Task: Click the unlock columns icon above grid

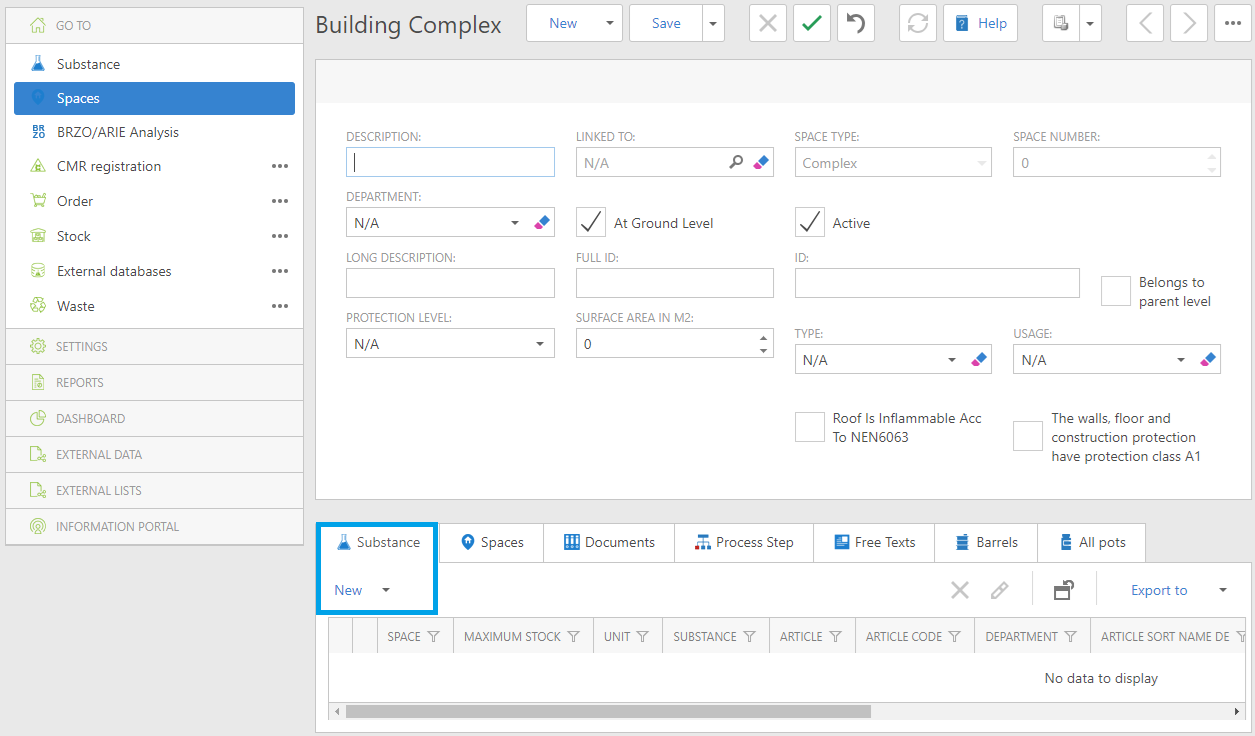Action: 1063,590
